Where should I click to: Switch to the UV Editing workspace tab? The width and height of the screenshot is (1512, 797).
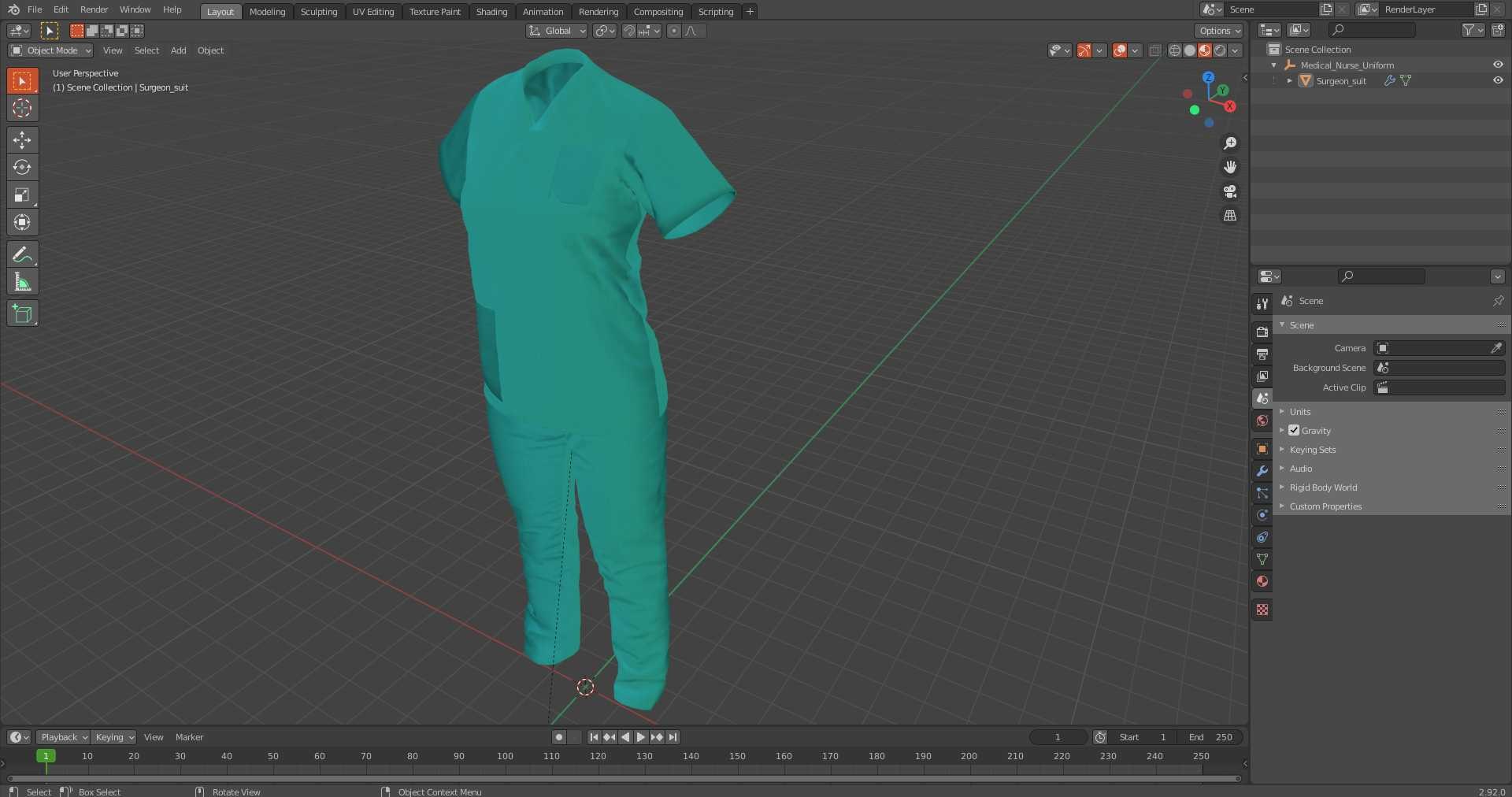point(373,12)
